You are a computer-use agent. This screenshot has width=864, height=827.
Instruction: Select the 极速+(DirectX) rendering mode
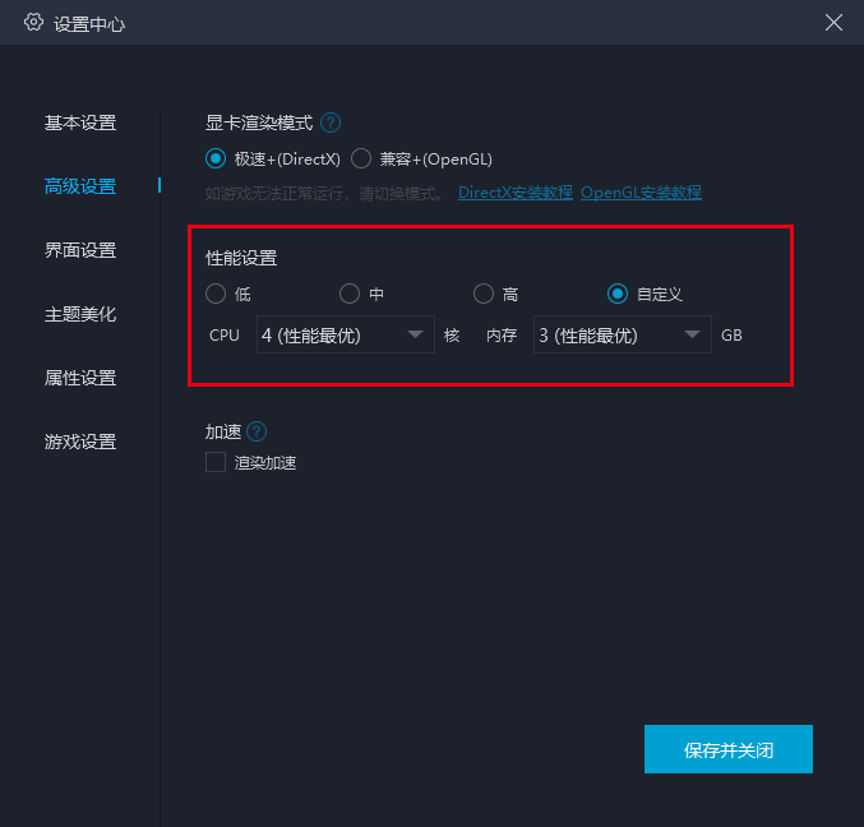point(215,158)
